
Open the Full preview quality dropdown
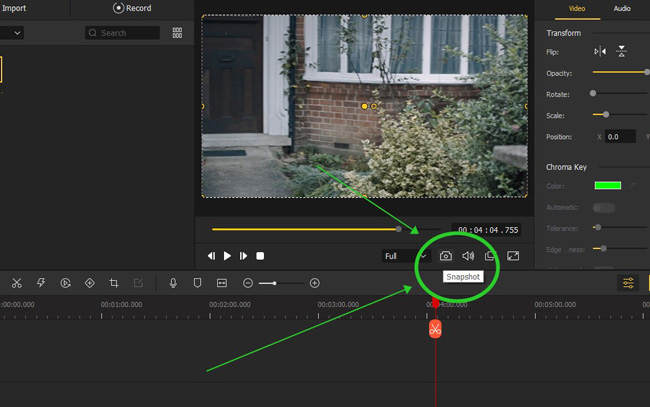pos(406,256)
